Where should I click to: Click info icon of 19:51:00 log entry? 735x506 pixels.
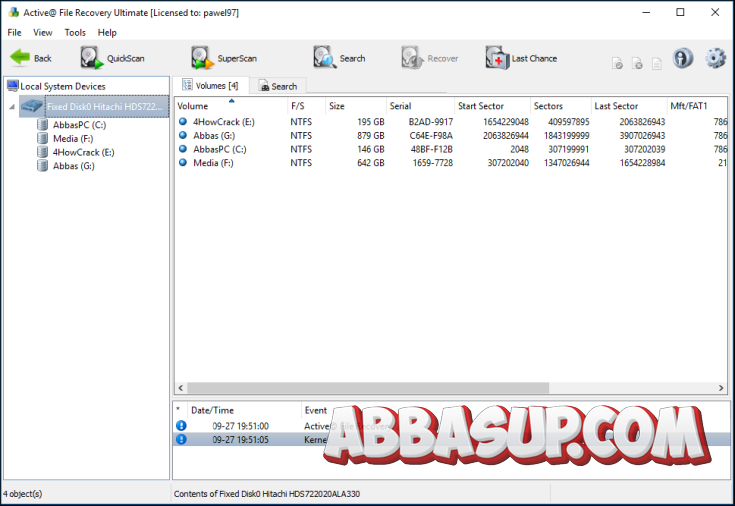pyautogui.click(x=181, y=425)
